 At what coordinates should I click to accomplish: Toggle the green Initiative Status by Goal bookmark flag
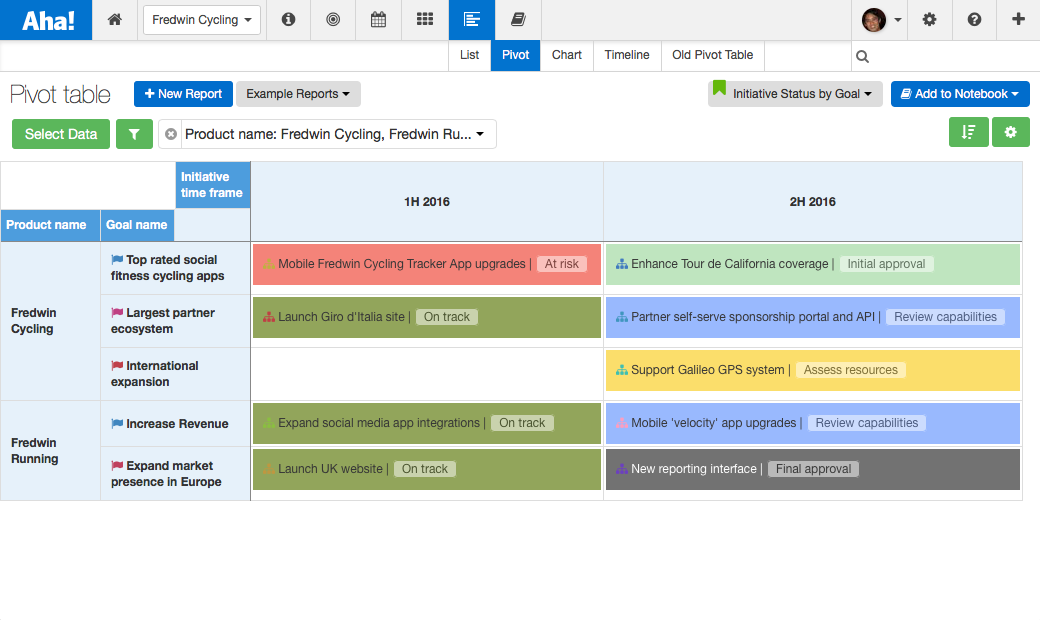(x=717, y=91)
